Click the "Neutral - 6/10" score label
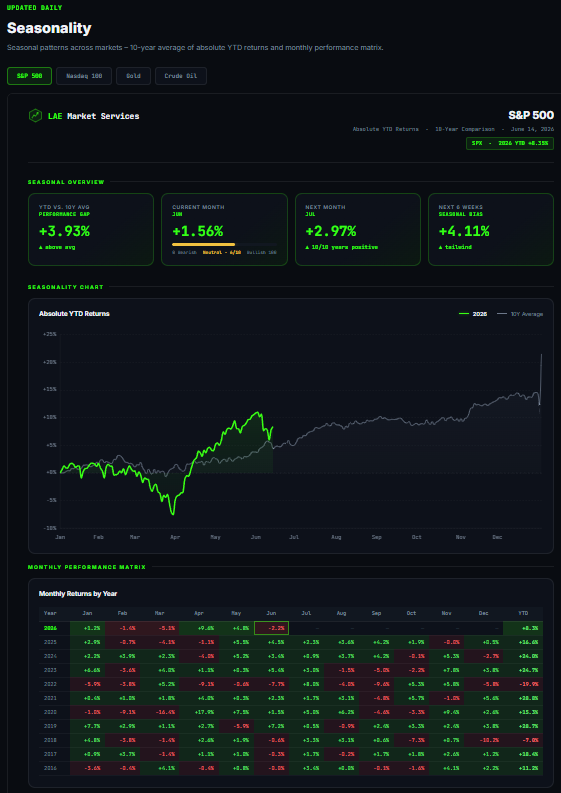 222,252
